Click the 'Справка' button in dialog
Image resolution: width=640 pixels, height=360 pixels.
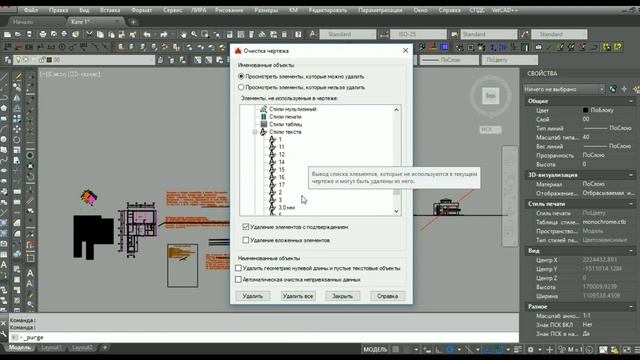coord(387,296)
